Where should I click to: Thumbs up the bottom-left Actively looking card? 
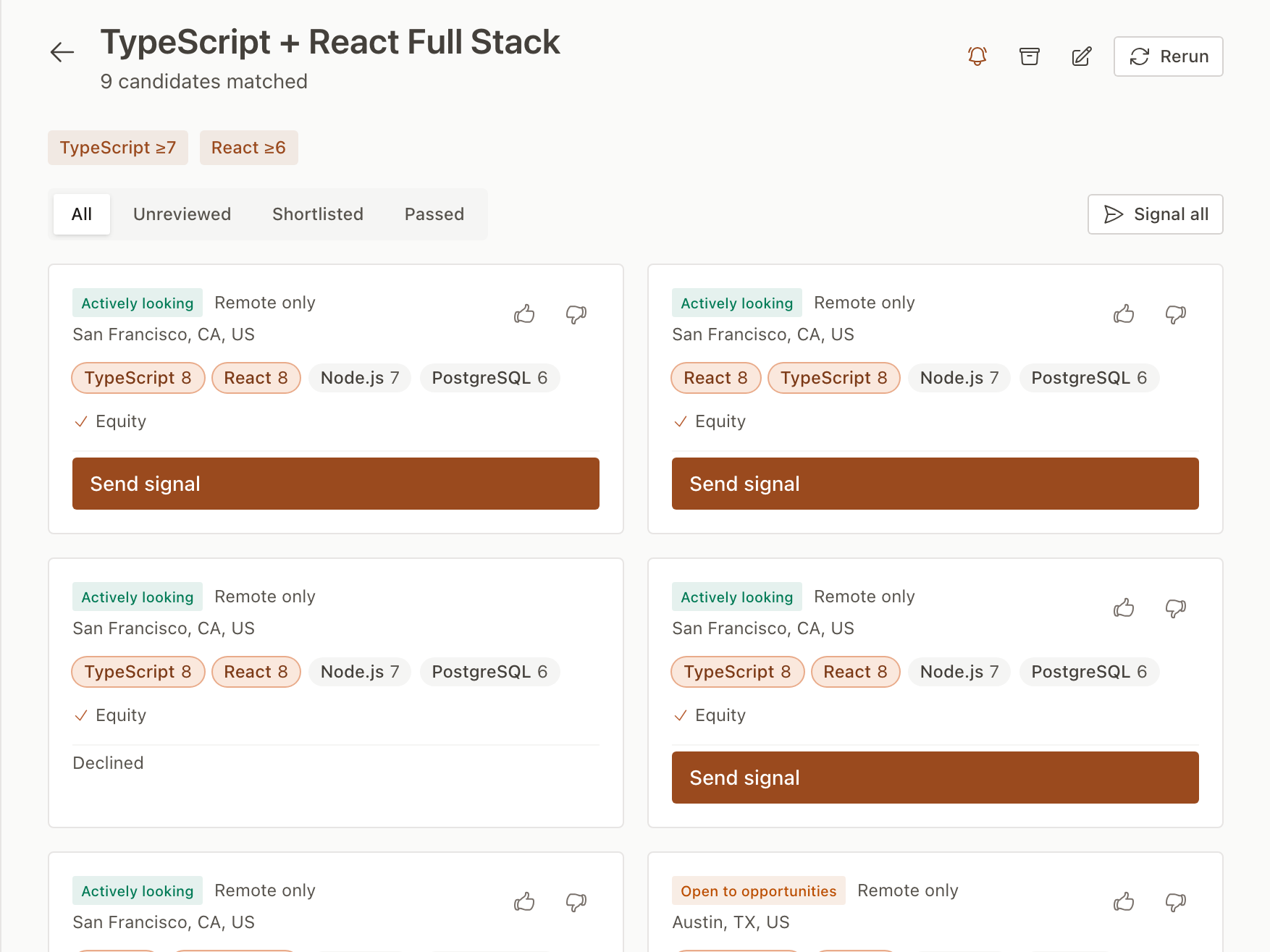(524, 902)
